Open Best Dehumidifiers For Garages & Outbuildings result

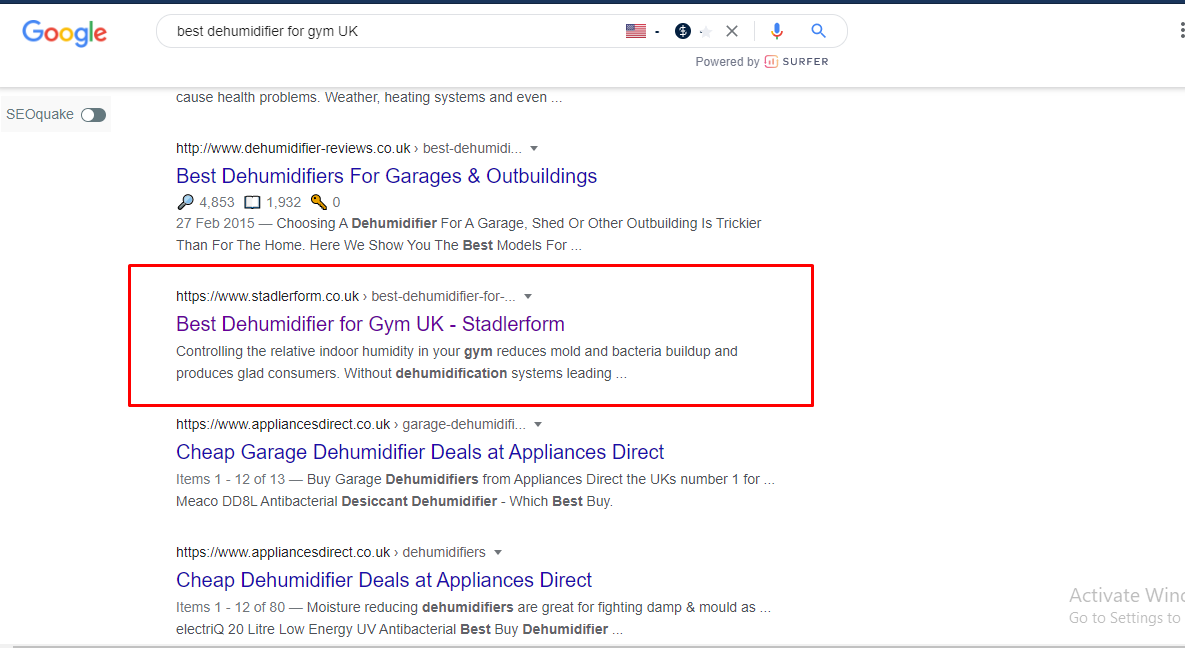pos(386,176)
